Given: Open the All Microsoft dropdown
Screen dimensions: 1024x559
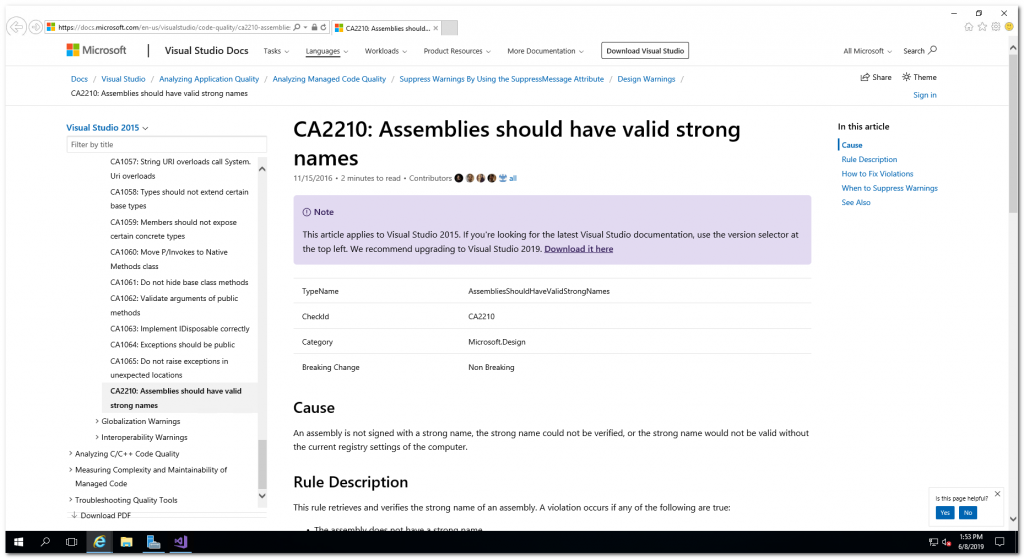Looking at the screenshot, I should click(867, 51).
